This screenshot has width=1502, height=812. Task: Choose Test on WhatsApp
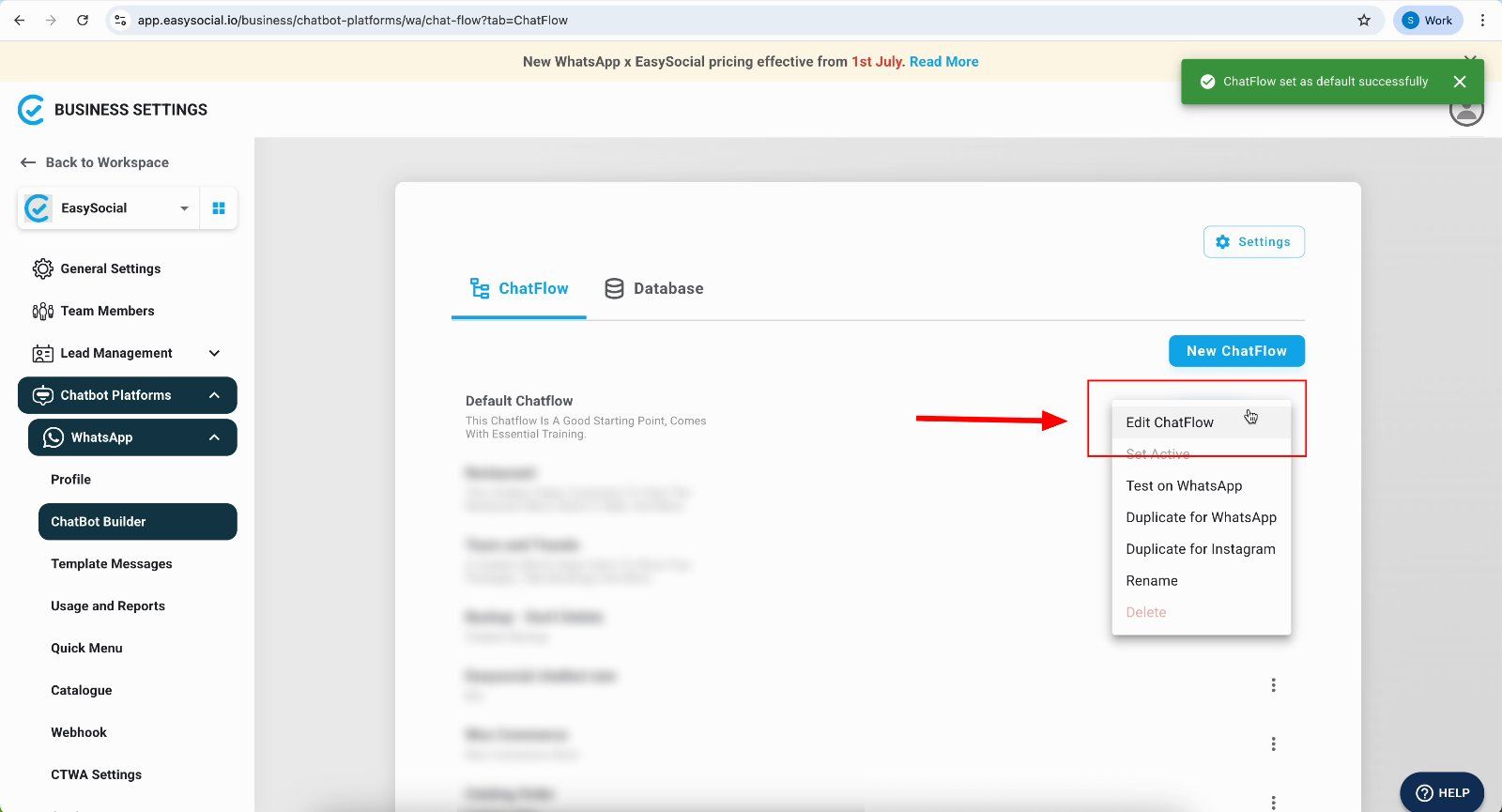[x=1201, y=486]
